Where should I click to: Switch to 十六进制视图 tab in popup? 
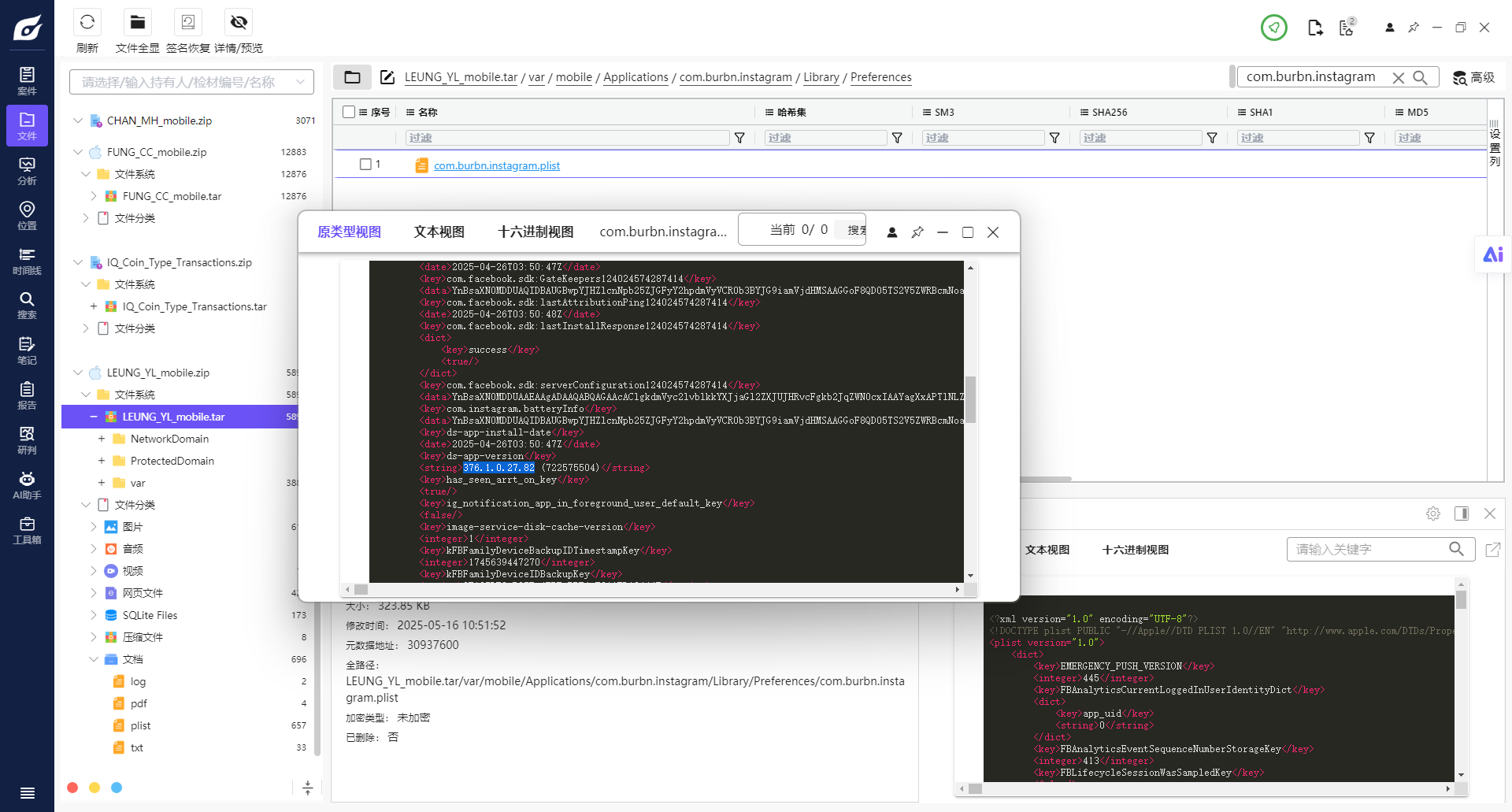[535, 232]
